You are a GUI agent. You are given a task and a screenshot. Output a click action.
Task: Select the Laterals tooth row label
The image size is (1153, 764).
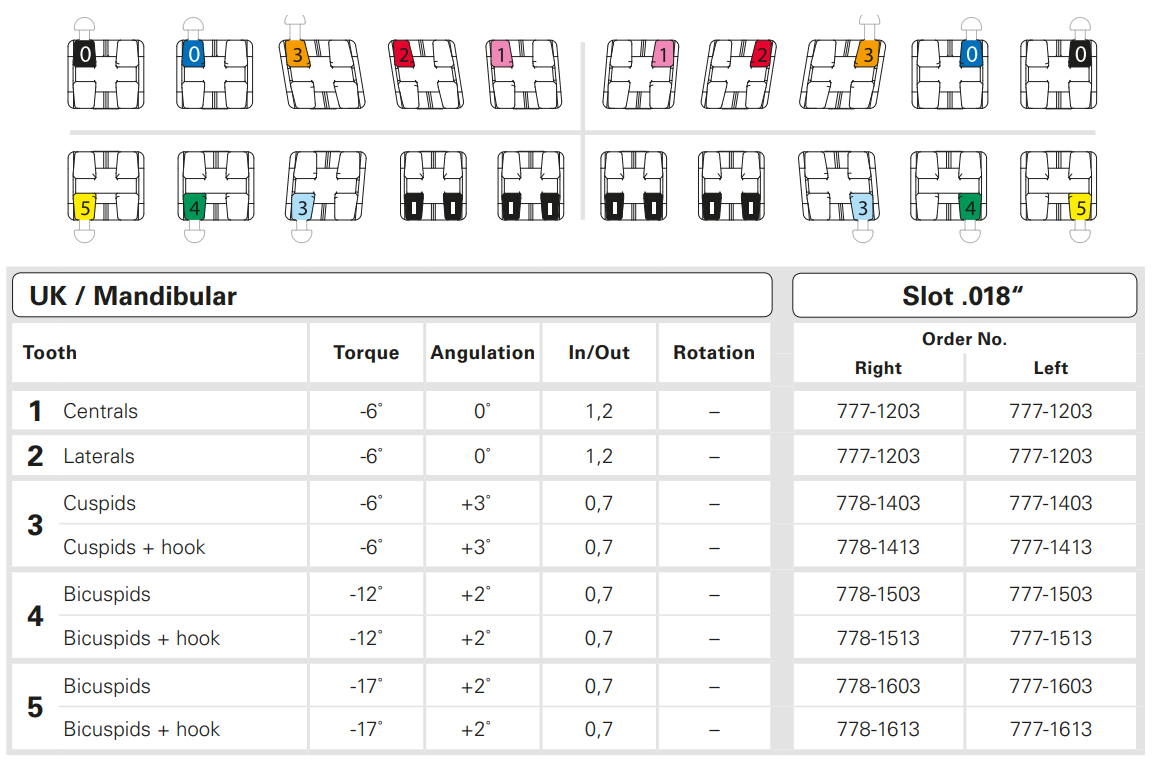(x=98, y=456)
